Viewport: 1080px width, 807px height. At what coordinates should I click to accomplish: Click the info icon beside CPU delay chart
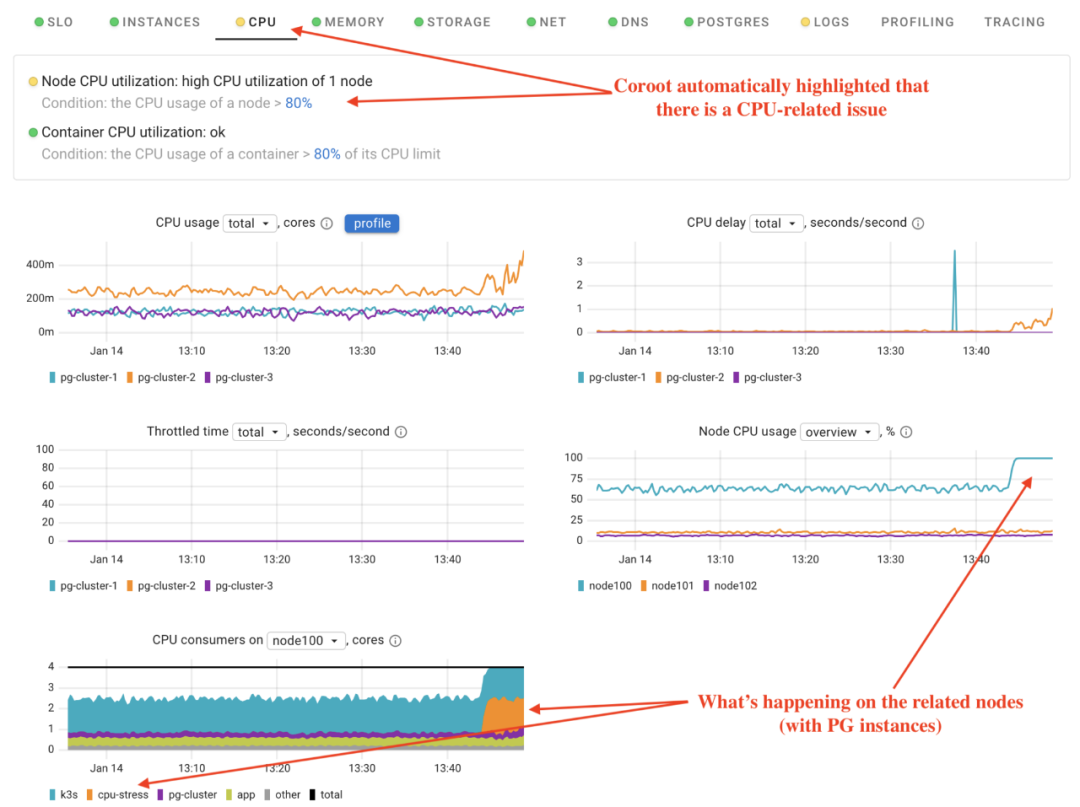(x=918, y=223)
